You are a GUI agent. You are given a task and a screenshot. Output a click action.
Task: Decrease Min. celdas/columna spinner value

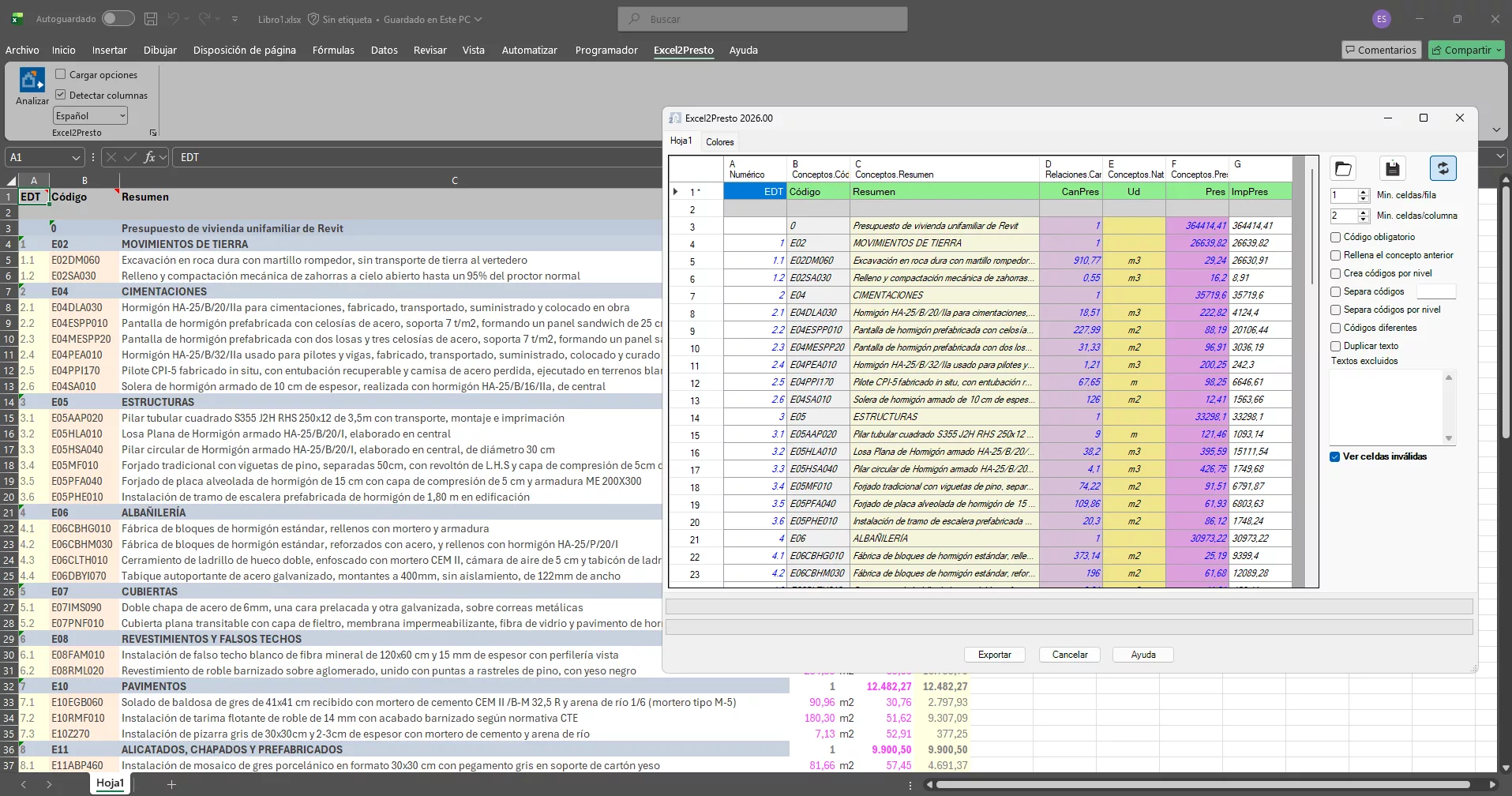[1364, 219]
